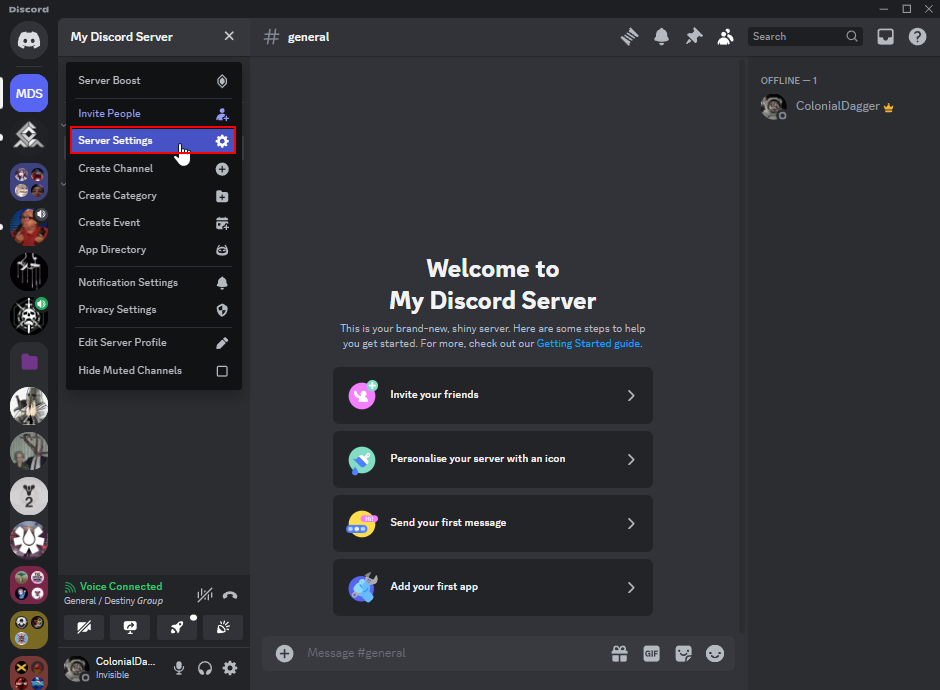Image resolution: width=940 pixels, height=690 pixels.
Task: Open the white flower emblem server icon
Action: tap(29, 540)
